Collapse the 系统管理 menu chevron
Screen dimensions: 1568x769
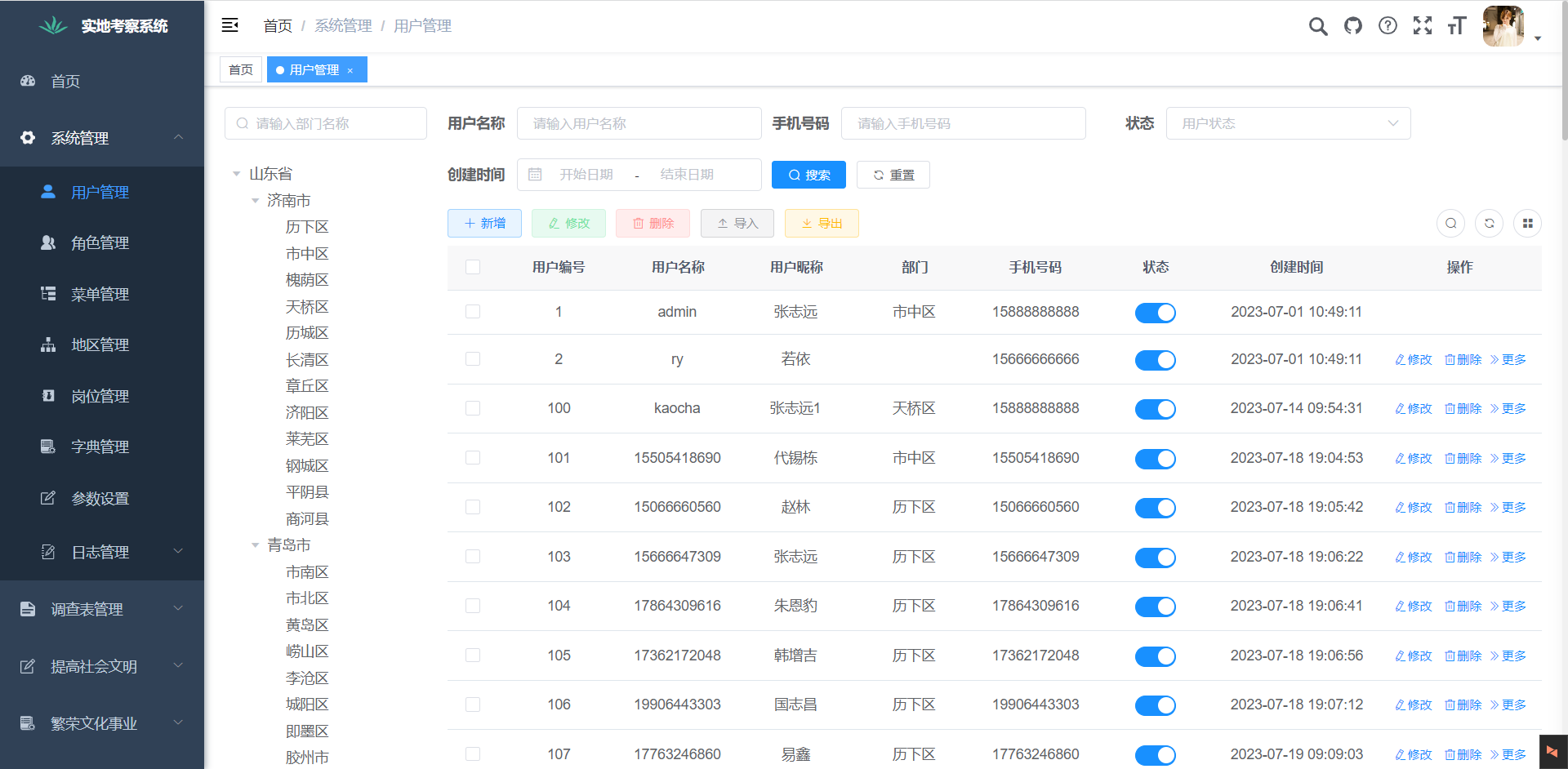(x=178, y=137)
